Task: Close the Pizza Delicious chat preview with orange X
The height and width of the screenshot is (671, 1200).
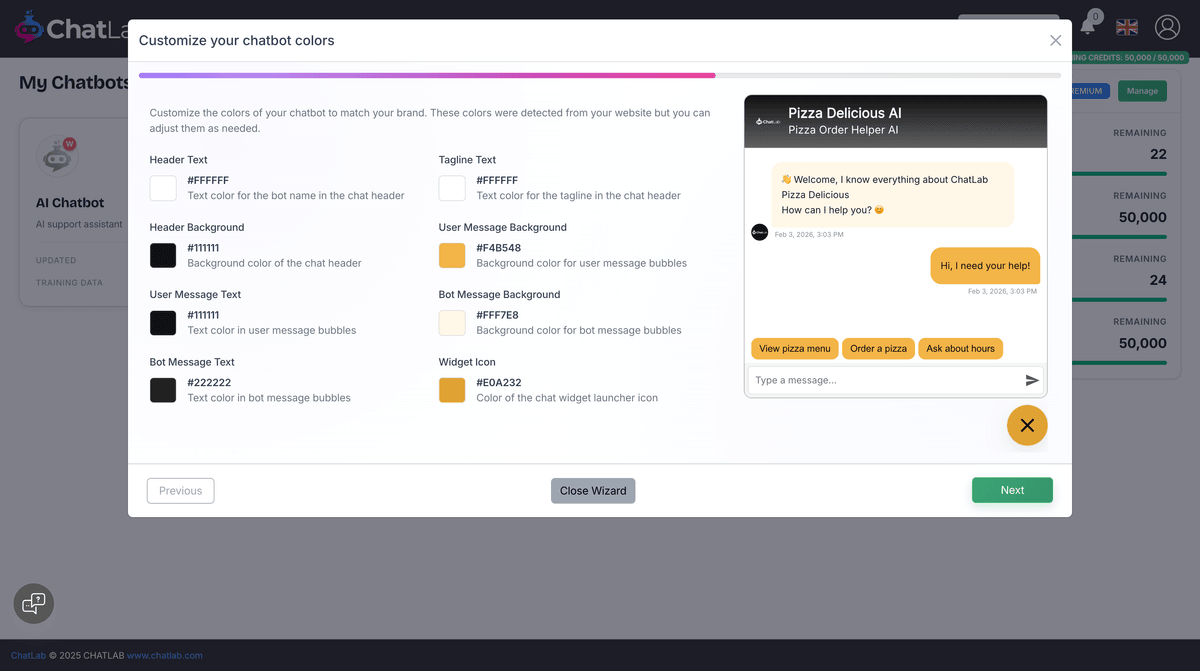Action: pos(1026,425)
